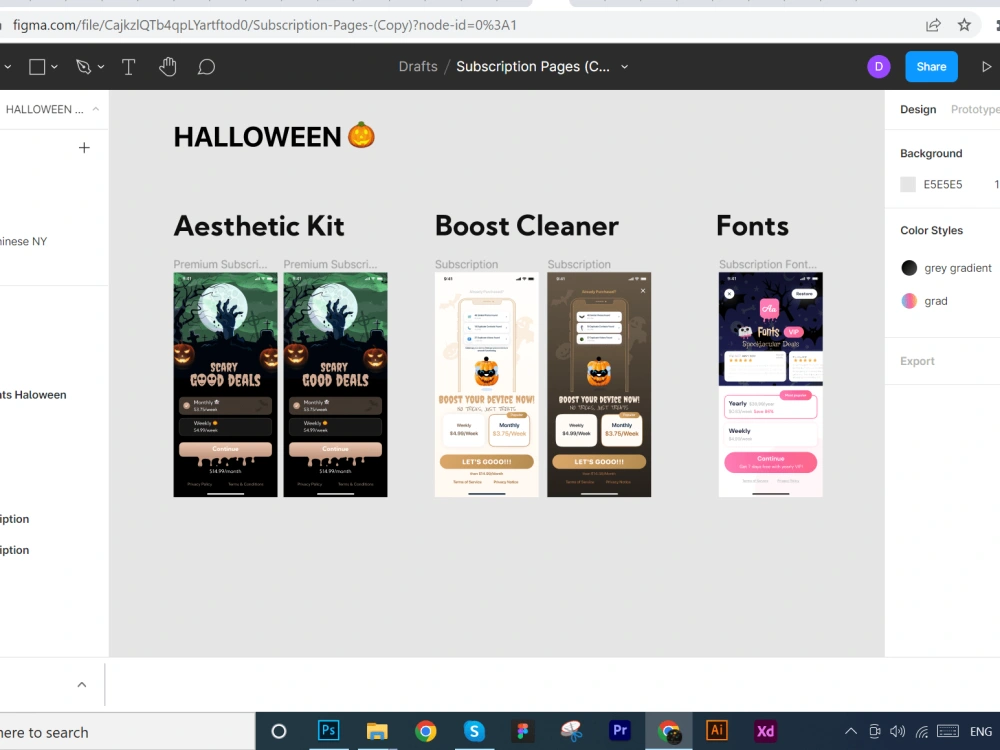Switch to the Prototype tab
This screenshot has height=750, width=1000.
pos(975,109)
